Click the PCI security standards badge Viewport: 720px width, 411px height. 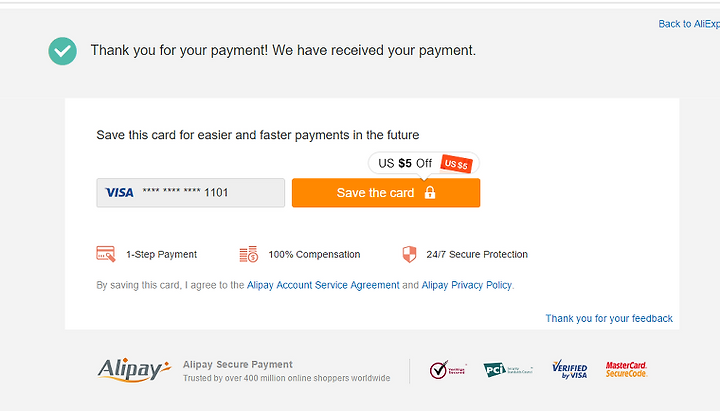[x=508, y=370]
